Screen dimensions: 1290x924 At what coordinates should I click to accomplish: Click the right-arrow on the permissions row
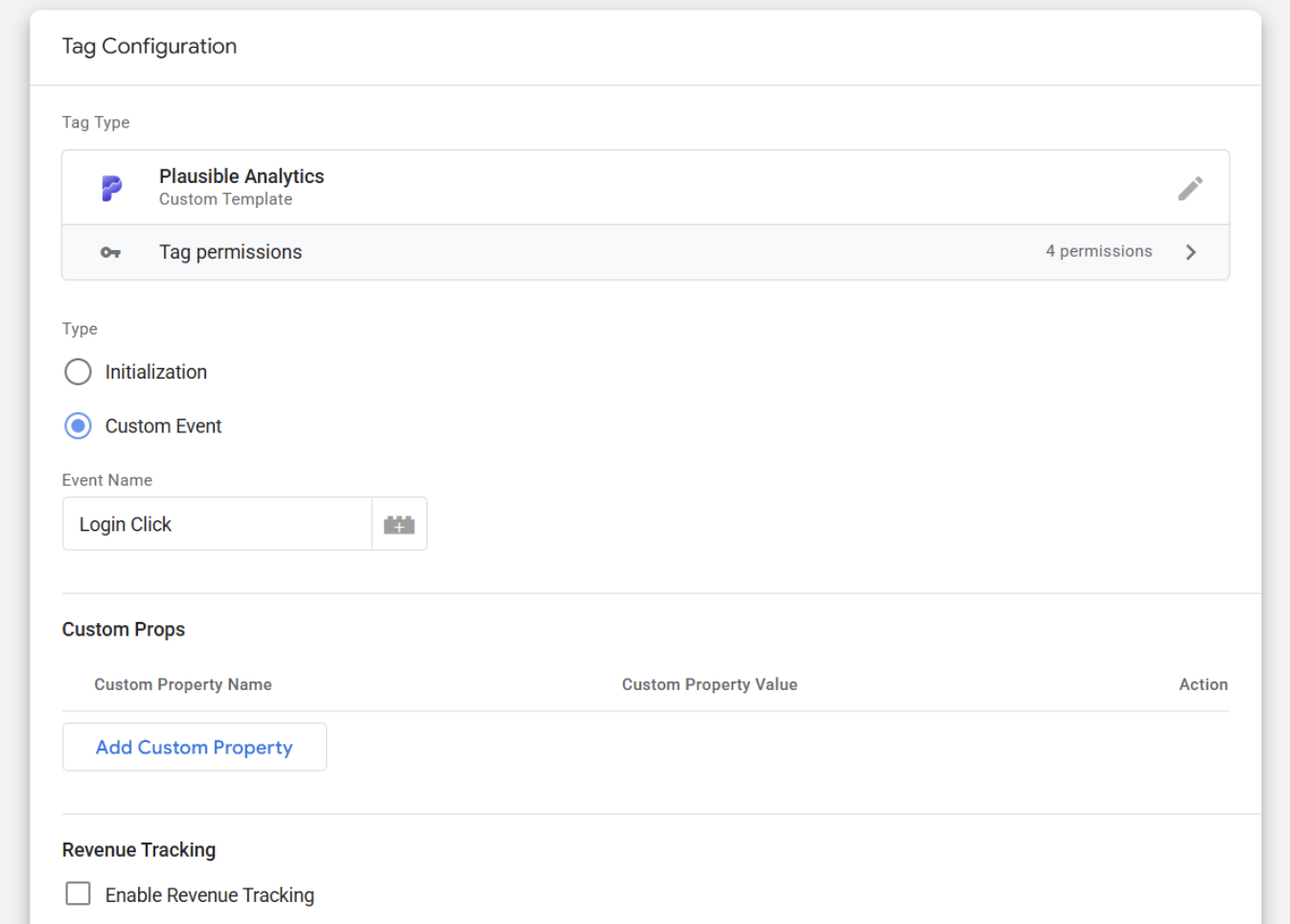point(1190,252)
